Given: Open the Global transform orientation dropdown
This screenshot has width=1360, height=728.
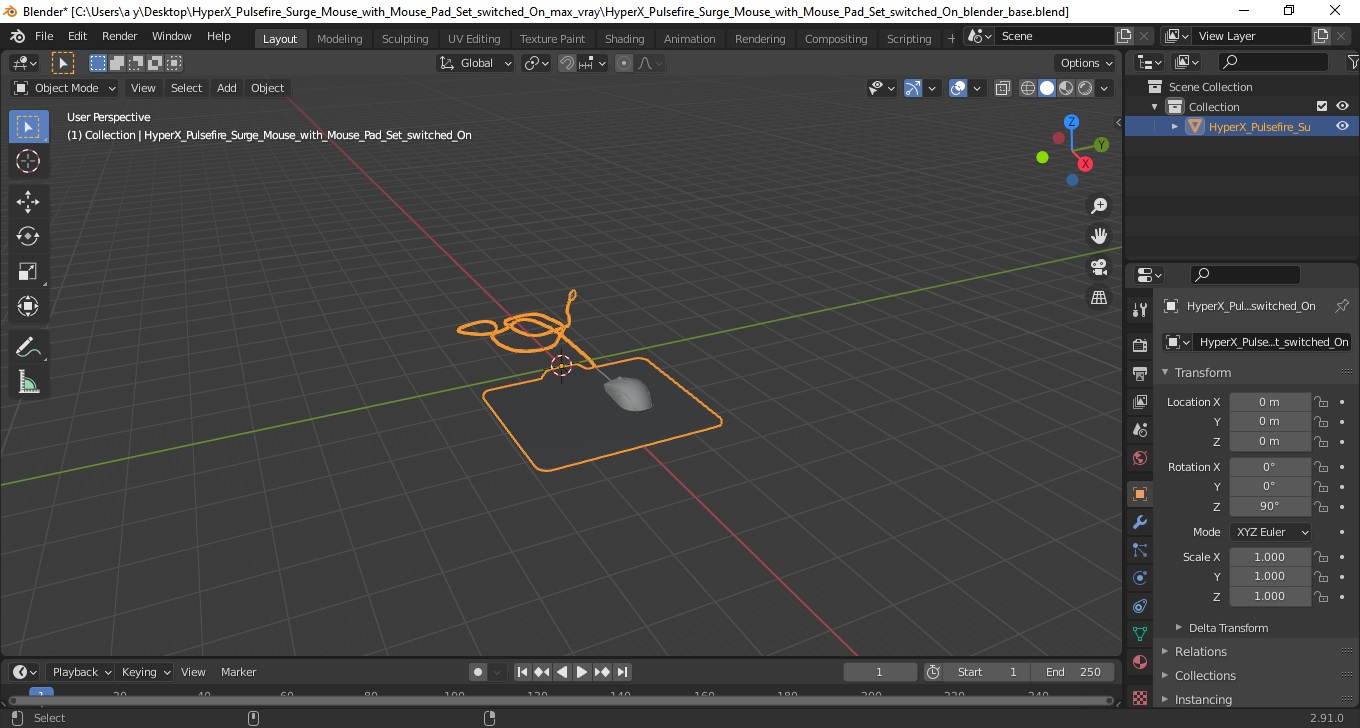Looking at the screenshot, I should click(x=476, y=63).
